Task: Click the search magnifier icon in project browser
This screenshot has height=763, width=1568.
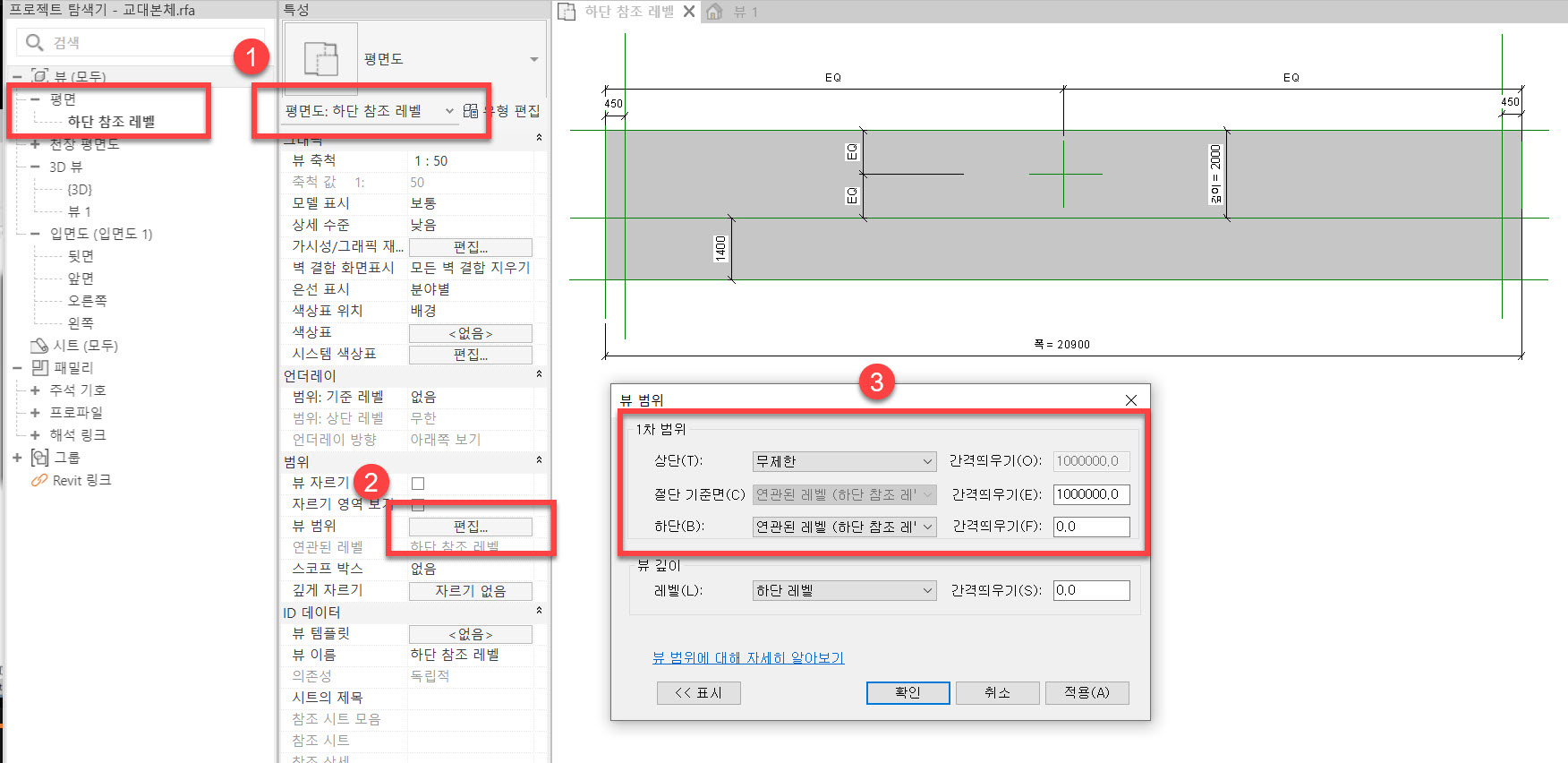Action: coord(35,42)
